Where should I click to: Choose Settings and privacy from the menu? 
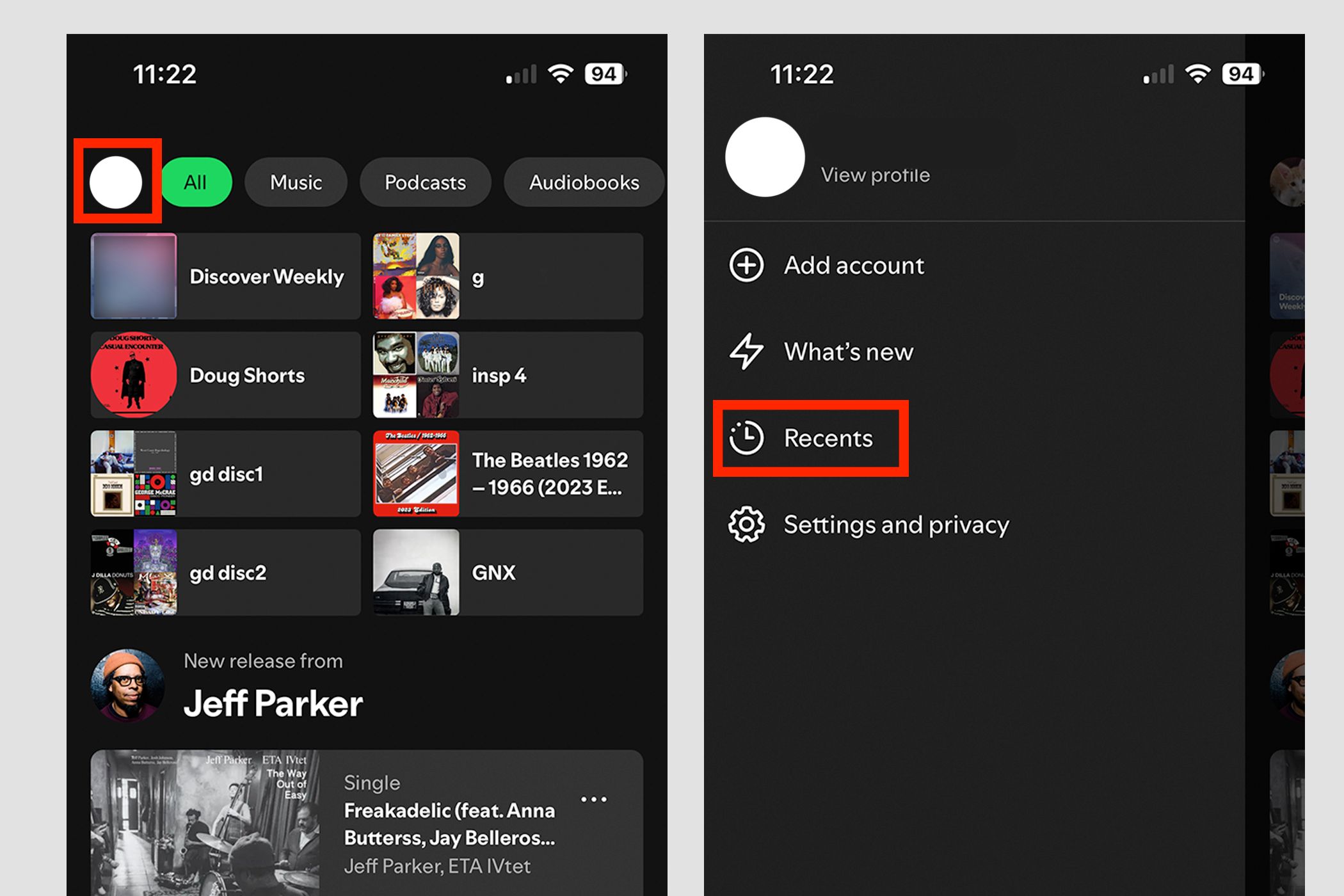tap(895, 524)
